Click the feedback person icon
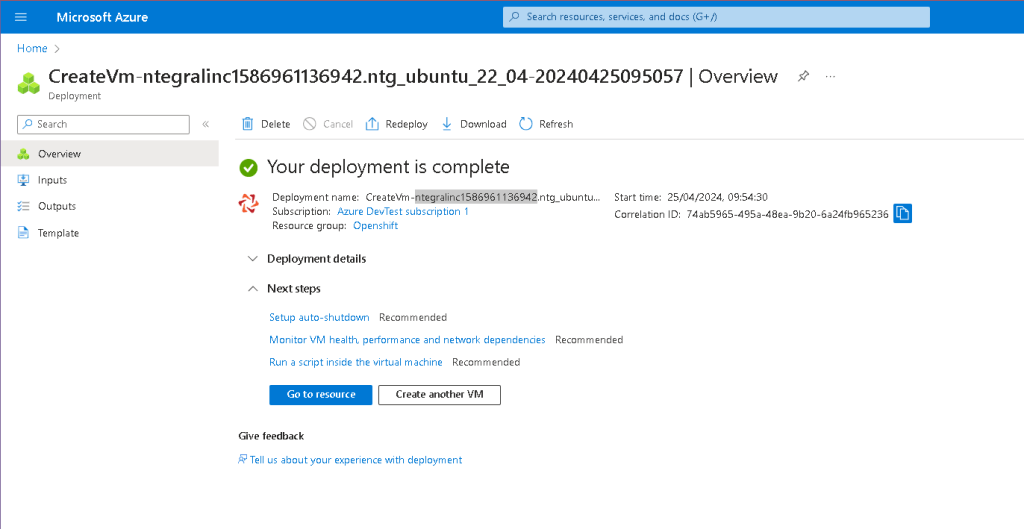 [x=243, y=459]
